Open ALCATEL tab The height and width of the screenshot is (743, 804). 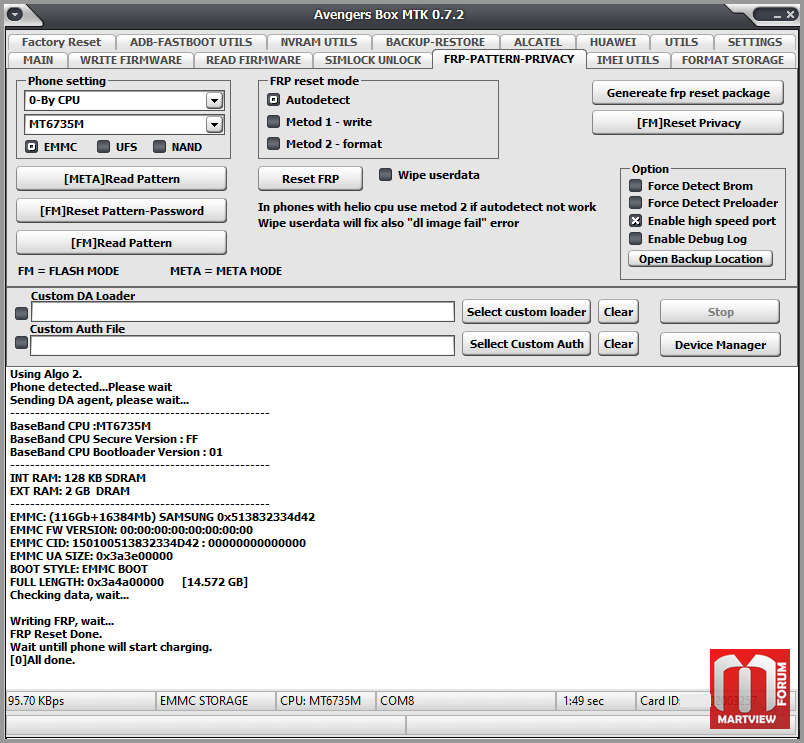click(x=537, y=42)
